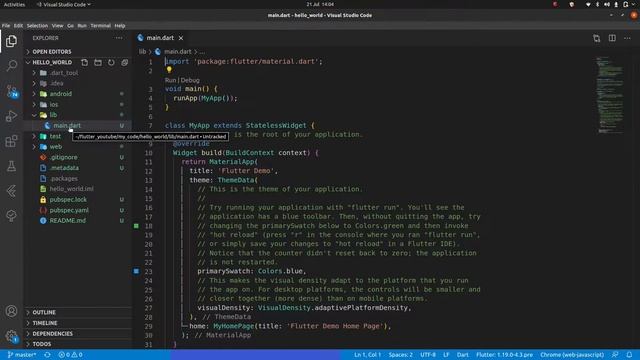Click master branch in status bar
Image resolution: width=640 pixels, height=360 pixels.
coord(22,355)
